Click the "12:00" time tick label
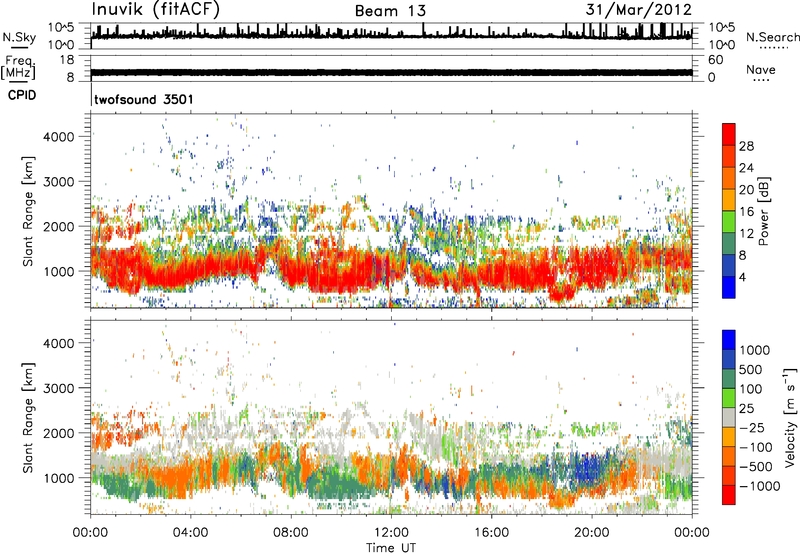 391,533
